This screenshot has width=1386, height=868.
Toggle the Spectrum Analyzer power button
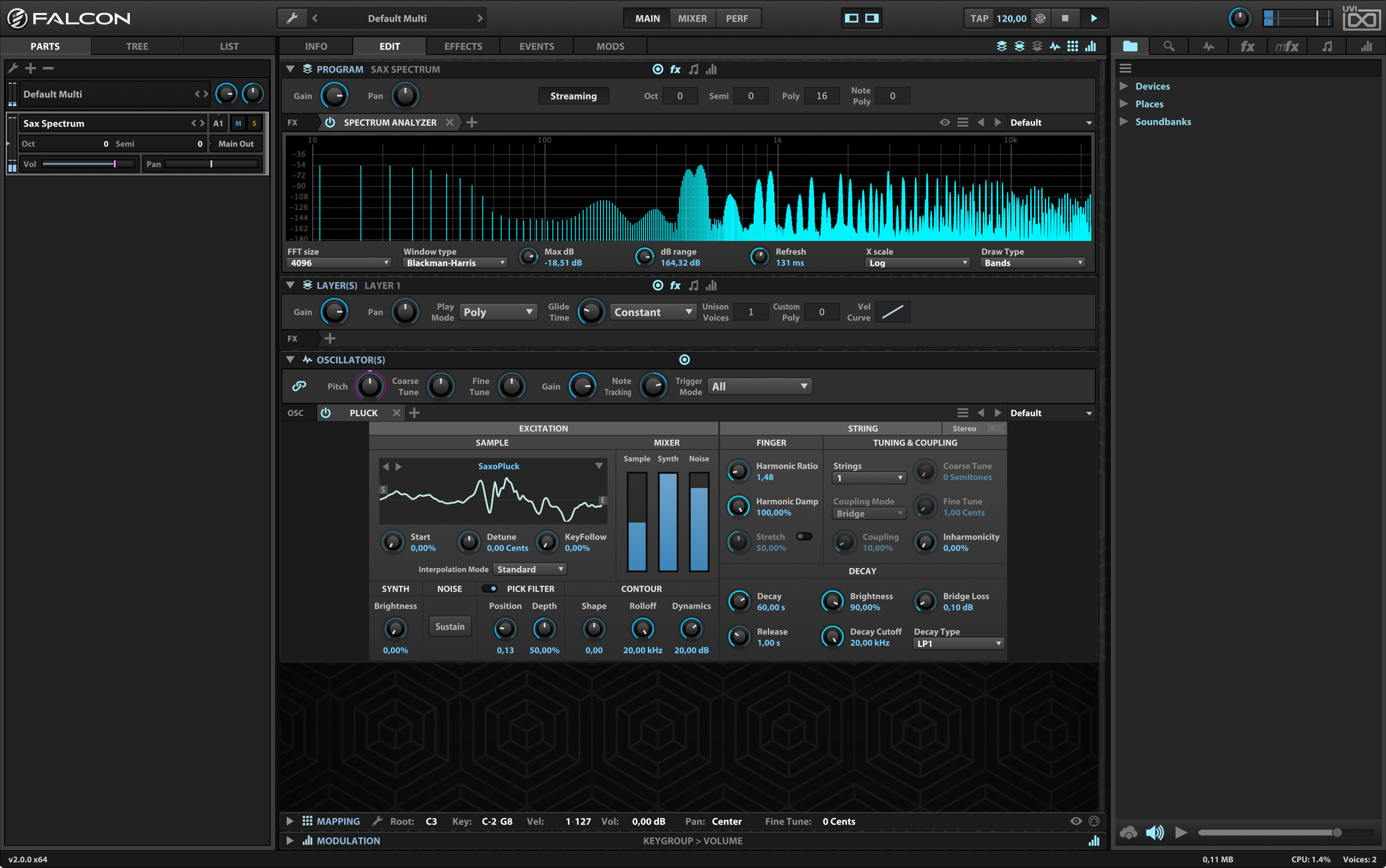click(x=330, y=122)
